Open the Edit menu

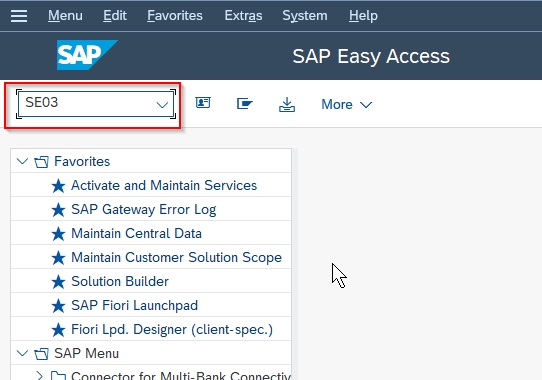pyautogui.click(x=115, y=16)
